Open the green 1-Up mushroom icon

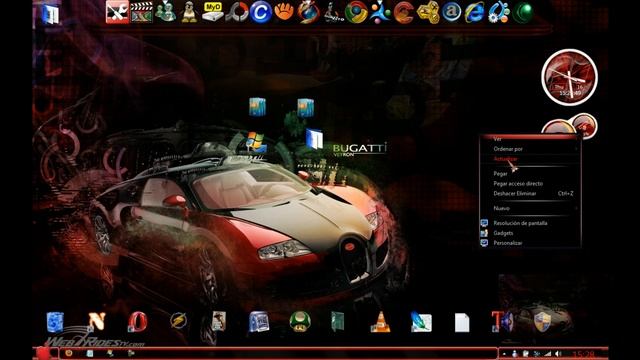300,322
